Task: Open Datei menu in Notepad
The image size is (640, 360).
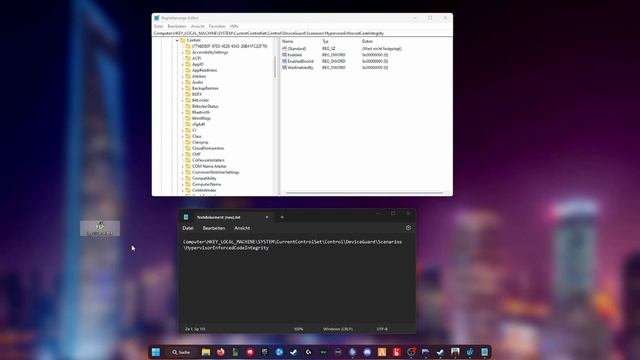Action: [x=188, y=228]
